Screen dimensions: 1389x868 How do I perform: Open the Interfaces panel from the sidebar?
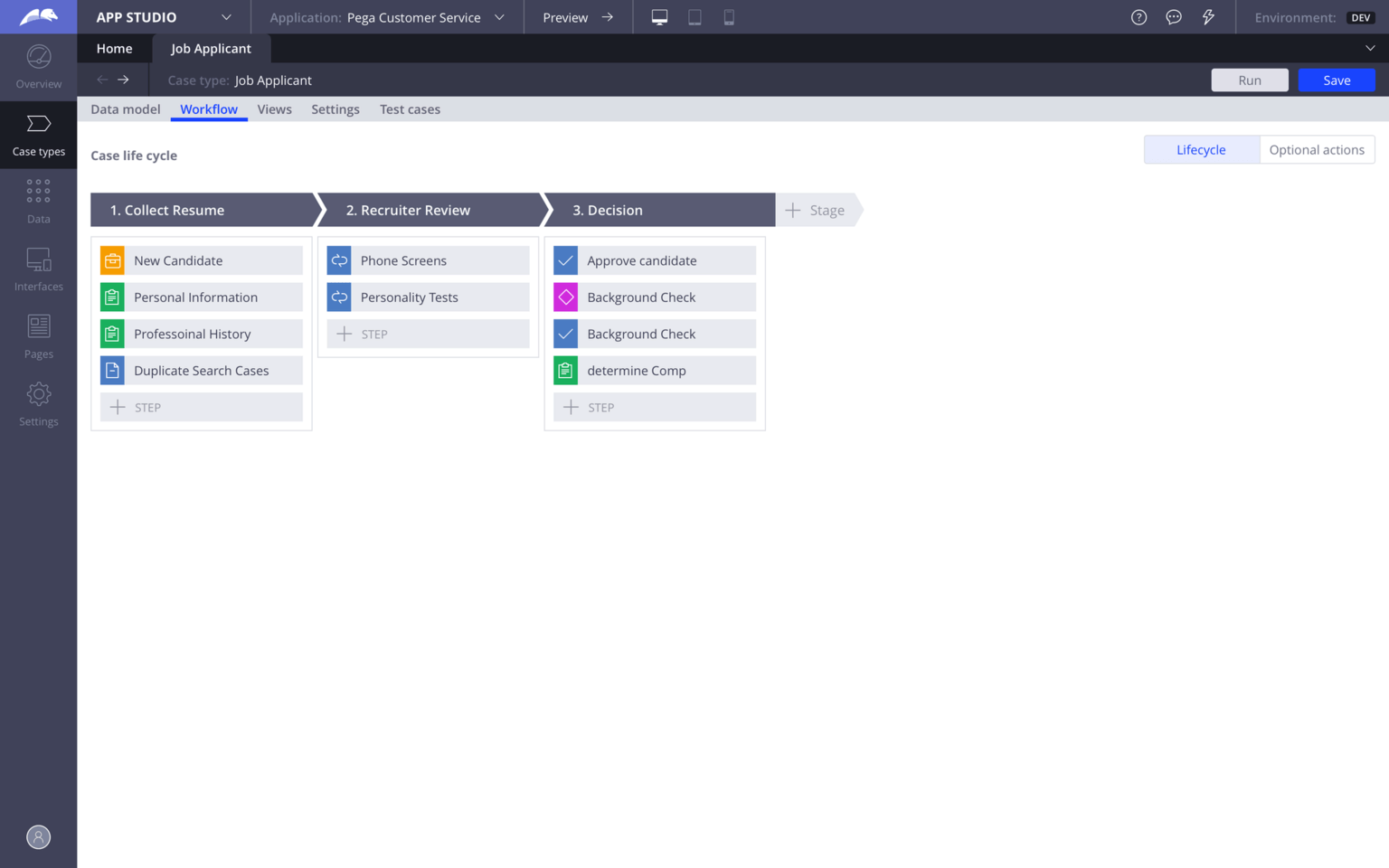tap(38, 268)
